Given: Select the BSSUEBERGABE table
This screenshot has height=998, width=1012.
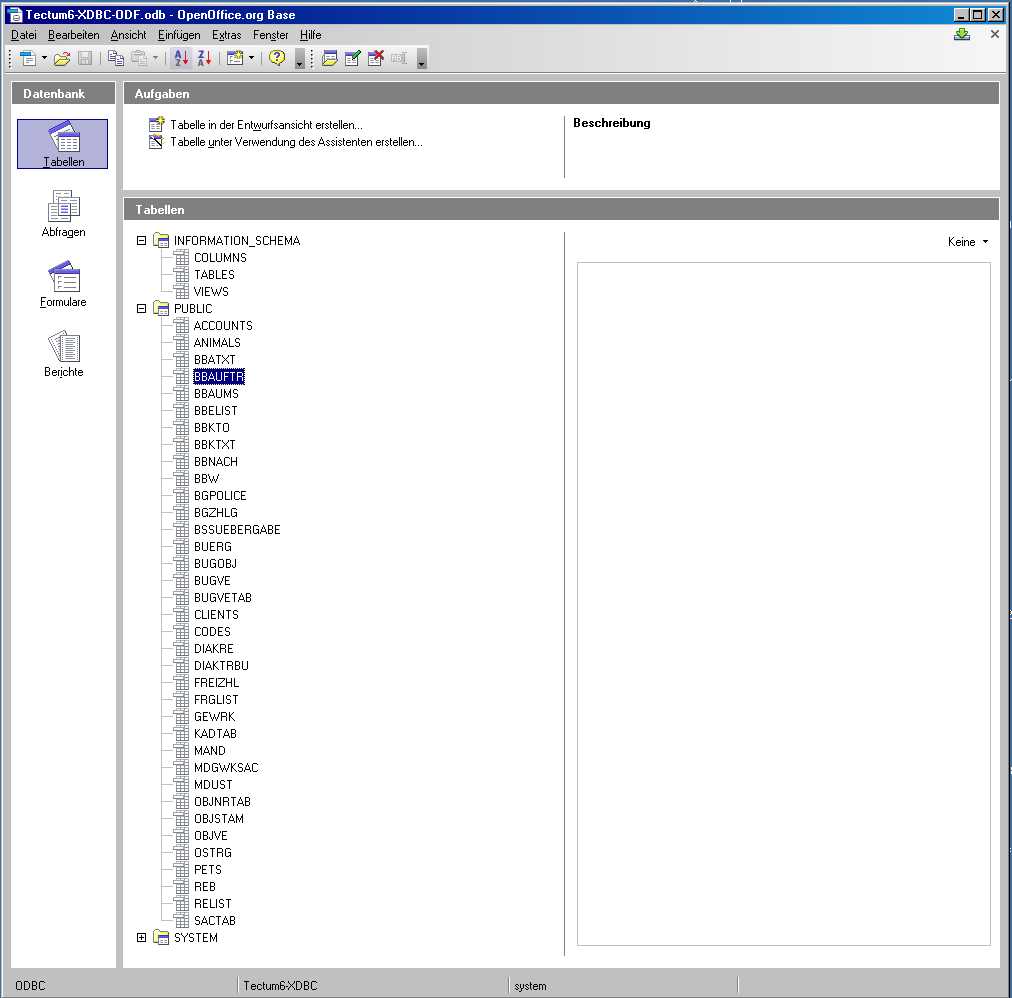Looking at the screenshot, I should [237, 529].
